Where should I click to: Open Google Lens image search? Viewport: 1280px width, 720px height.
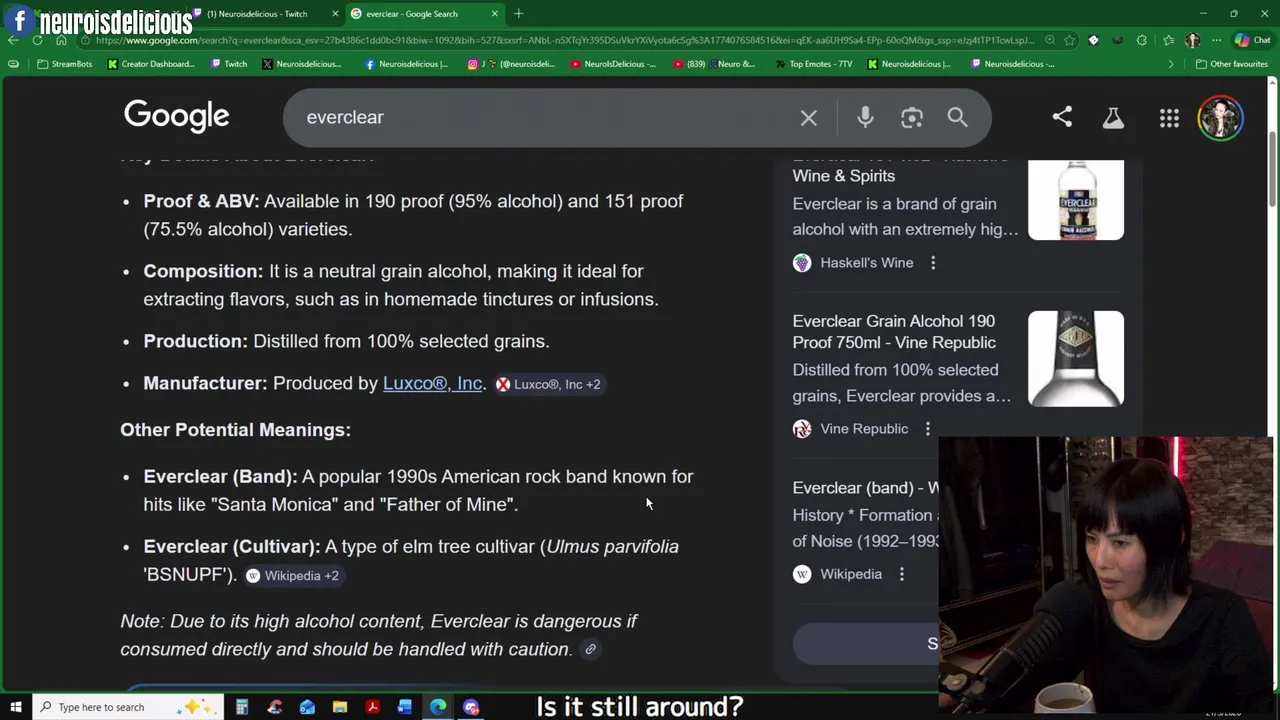[x=911, y=118]
